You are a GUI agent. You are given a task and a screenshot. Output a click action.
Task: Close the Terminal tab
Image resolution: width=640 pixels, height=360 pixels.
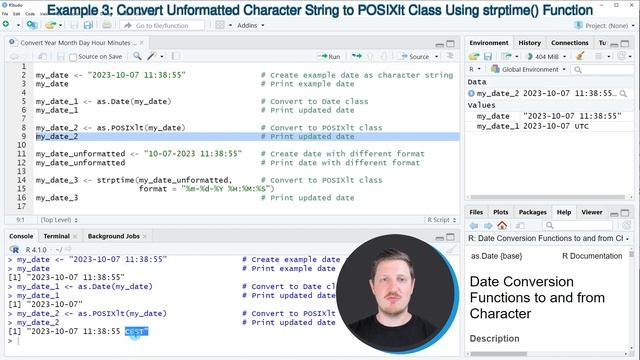point(75,236)
